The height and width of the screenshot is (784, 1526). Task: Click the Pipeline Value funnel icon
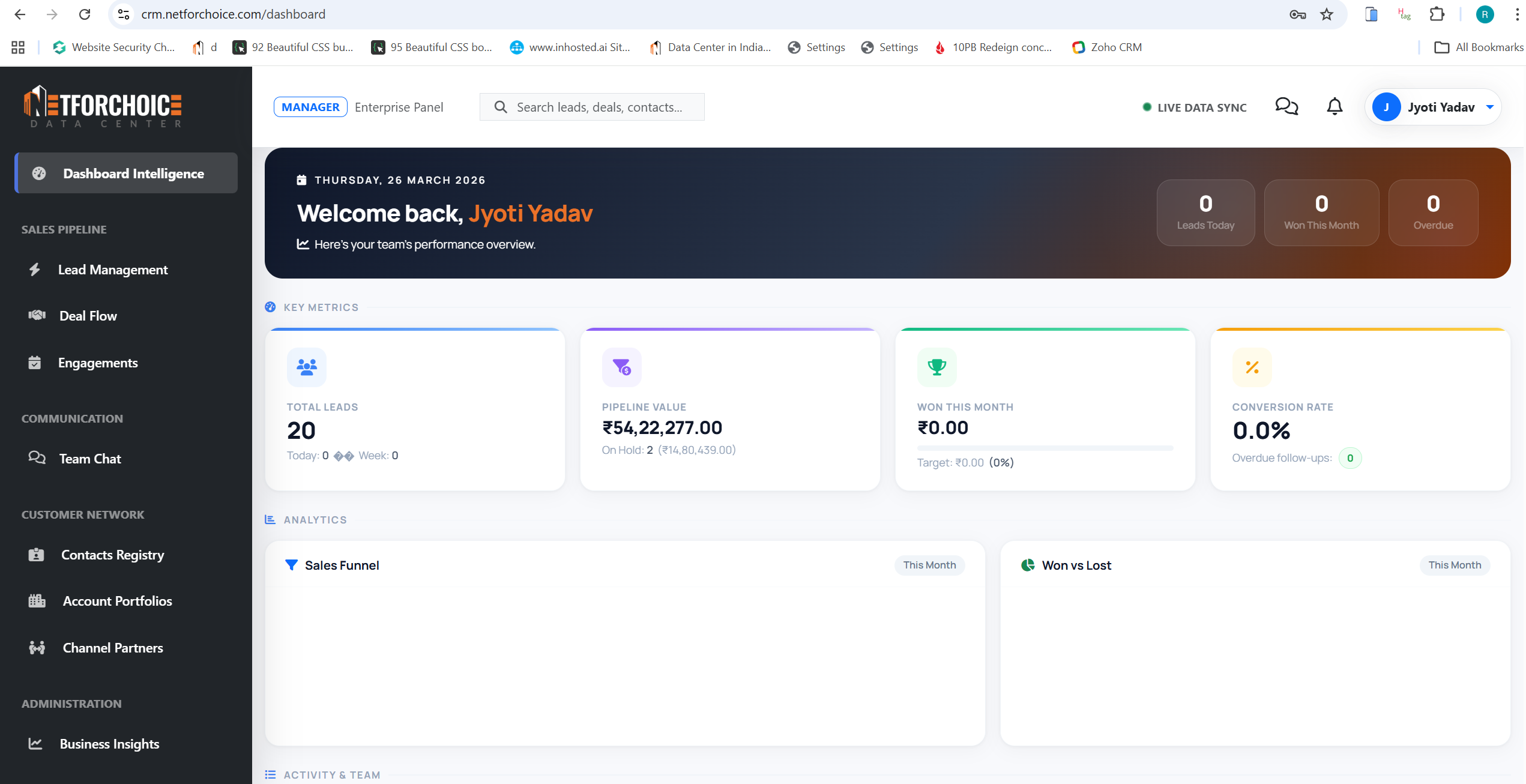click(x=621, y=367)
